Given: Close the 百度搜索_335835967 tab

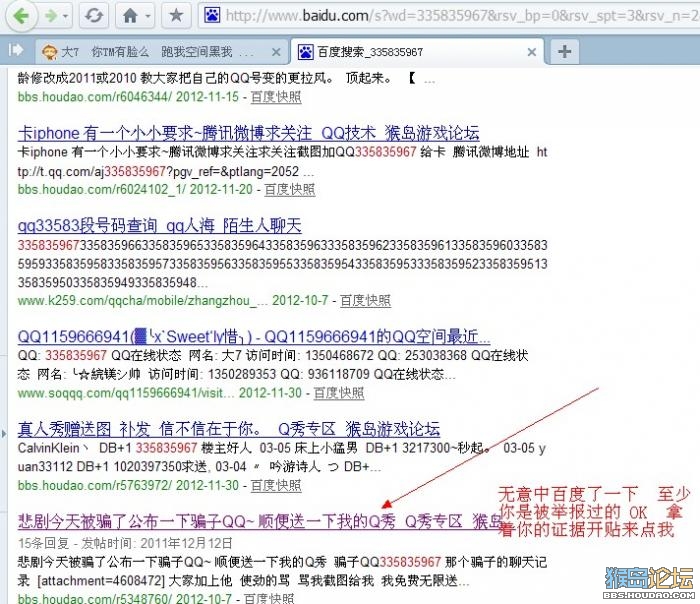Looking at the screenshot, I should click(x=532, y=52).
